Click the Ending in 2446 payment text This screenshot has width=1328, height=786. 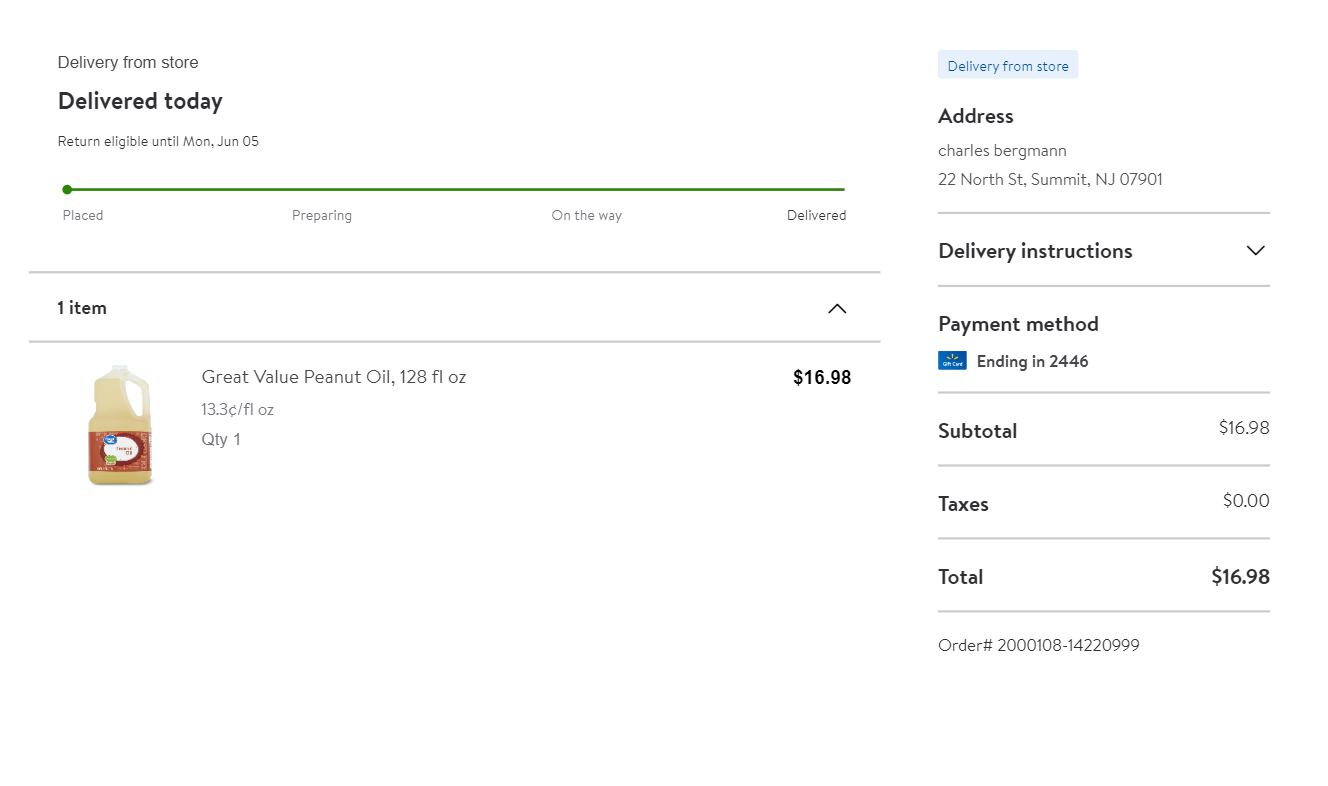click(1032, 362)
